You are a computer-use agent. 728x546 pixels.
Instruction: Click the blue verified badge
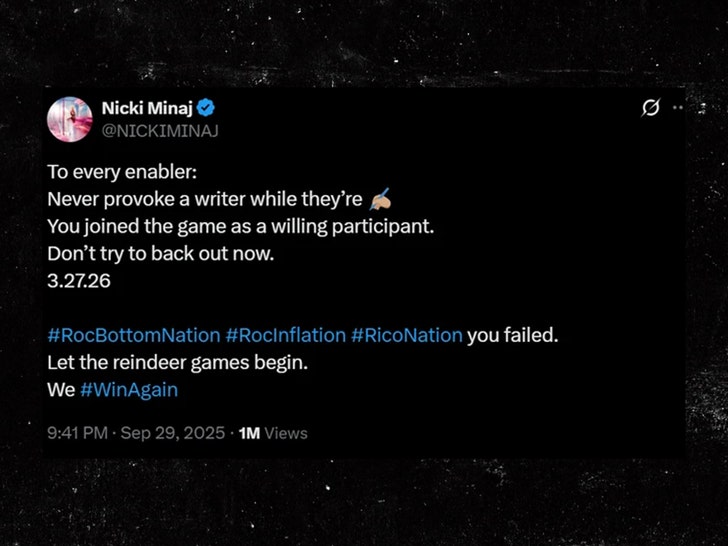207,108
